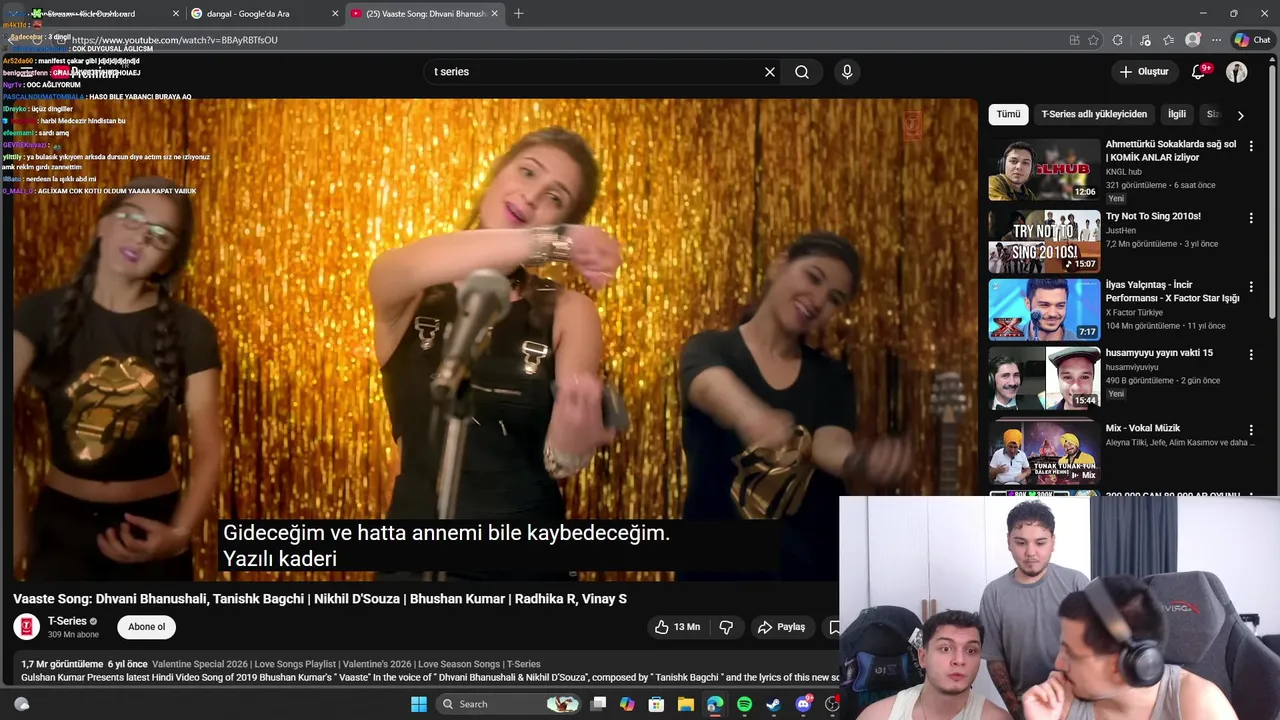The height and width of the screenshot is (720, 1280).
Task: Select 'T-Series adlı yükleyiciden' chip
Action: click(x=1094, y=114)
